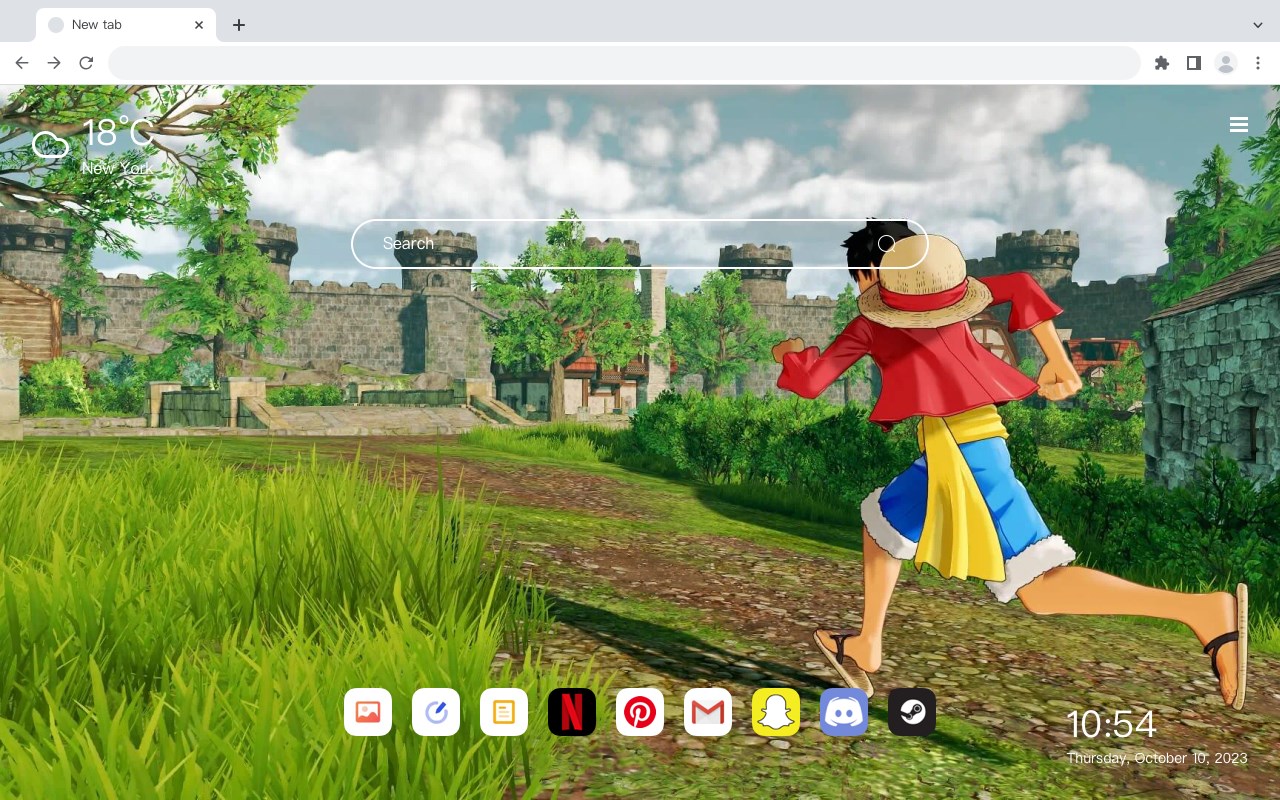Click the New York location label
This screenshot has width=1280, height=800.
(117, 169)
